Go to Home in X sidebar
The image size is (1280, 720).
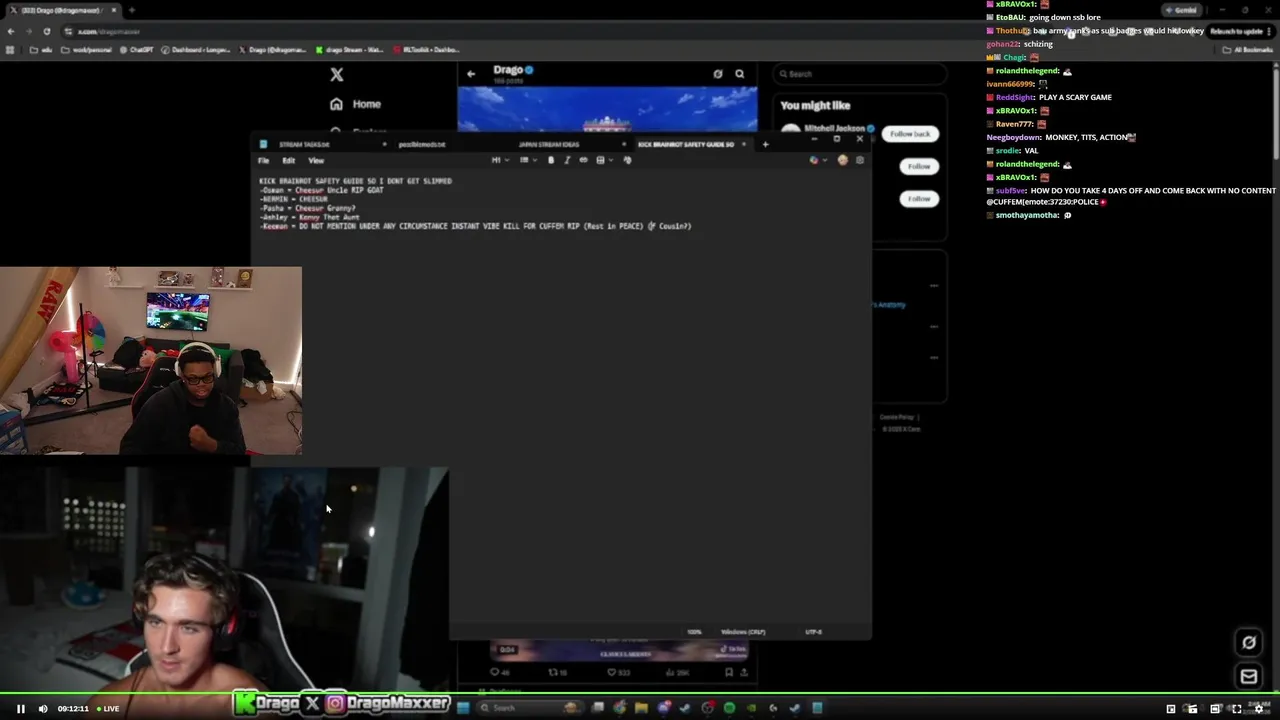coord(356,104)
